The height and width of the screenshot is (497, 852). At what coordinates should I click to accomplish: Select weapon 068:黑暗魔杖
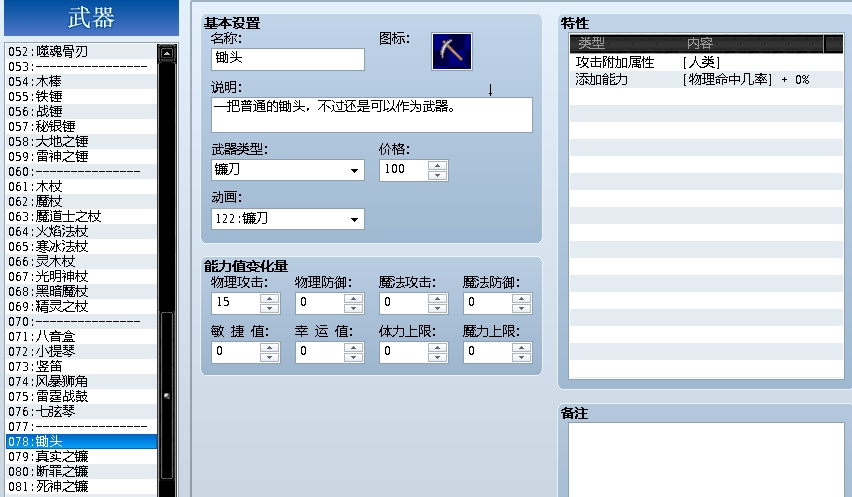(x=82, y=291)
